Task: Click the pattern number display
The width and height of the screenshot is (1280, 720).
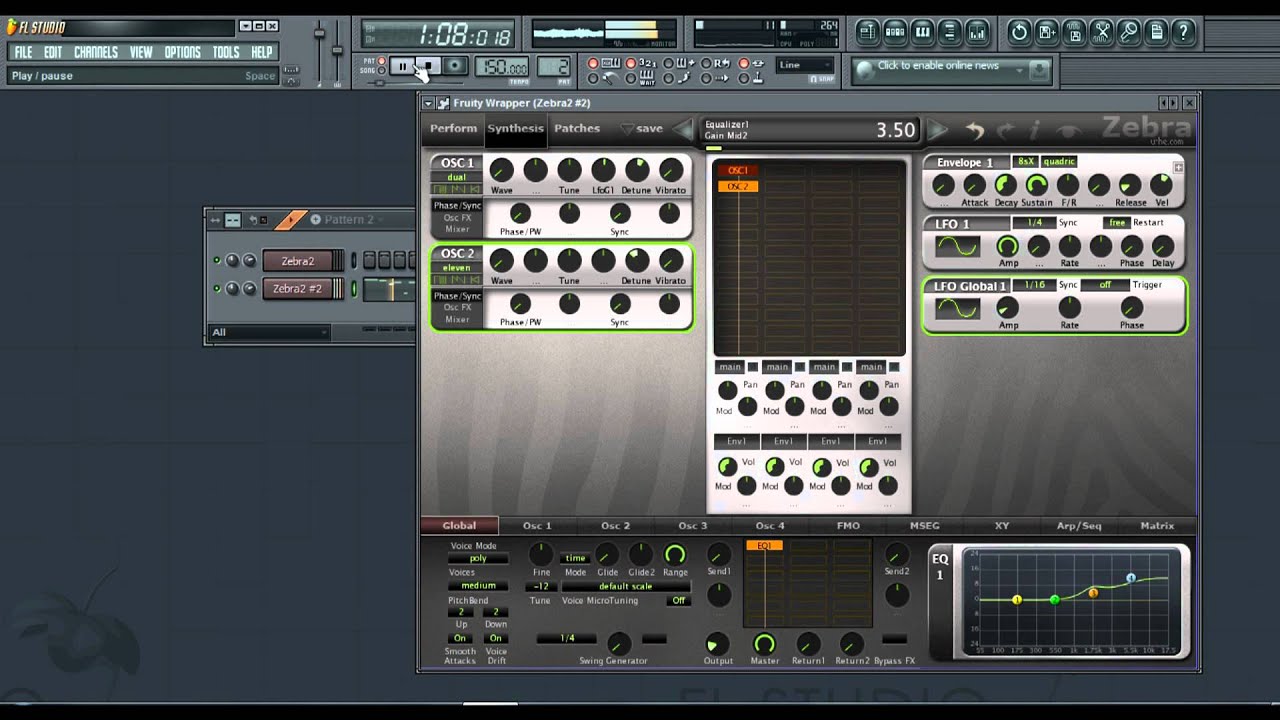Action: point(554,67)
